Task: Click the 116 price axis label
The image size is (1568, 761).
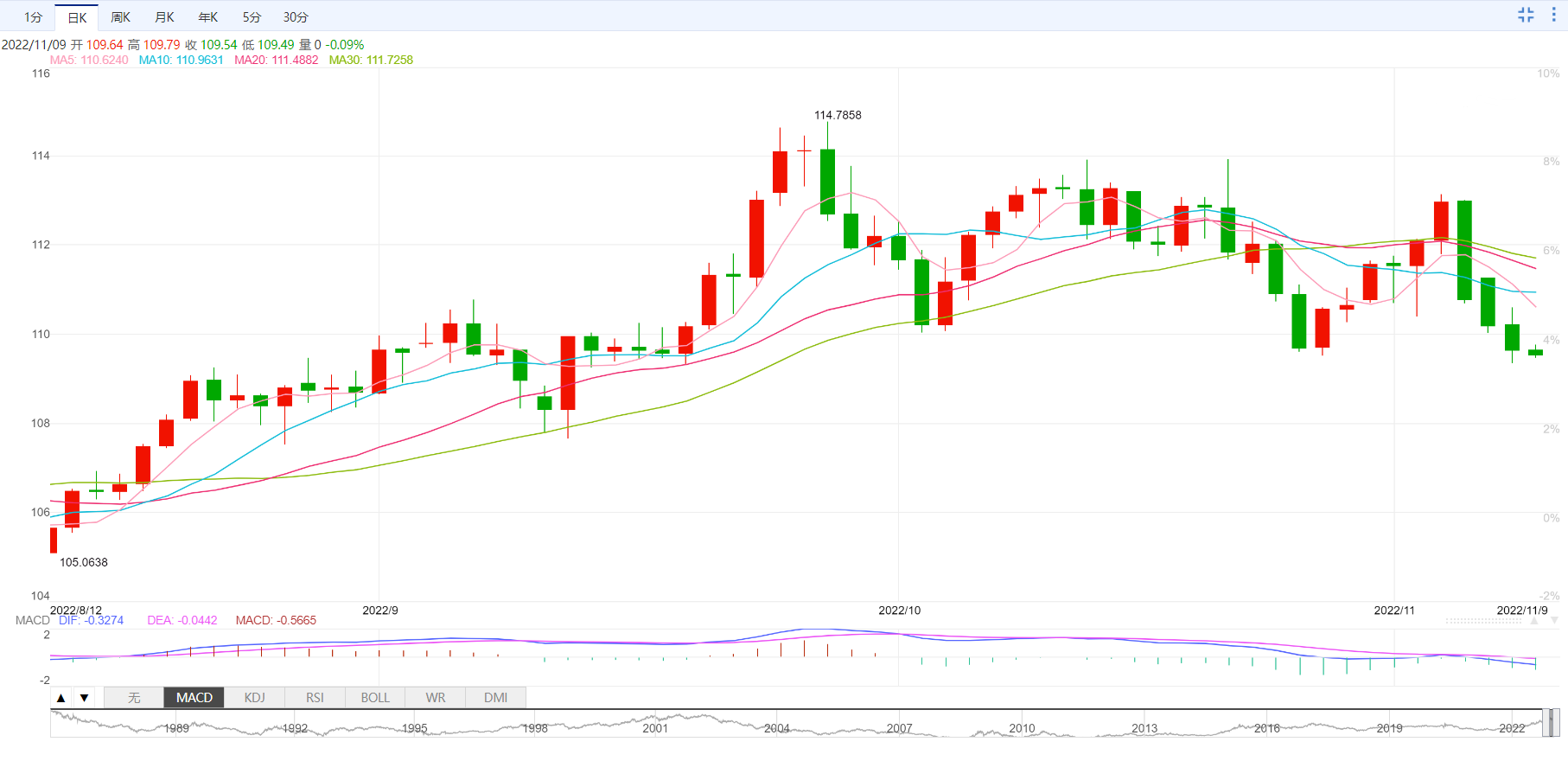Action: [x=41, y=74]
